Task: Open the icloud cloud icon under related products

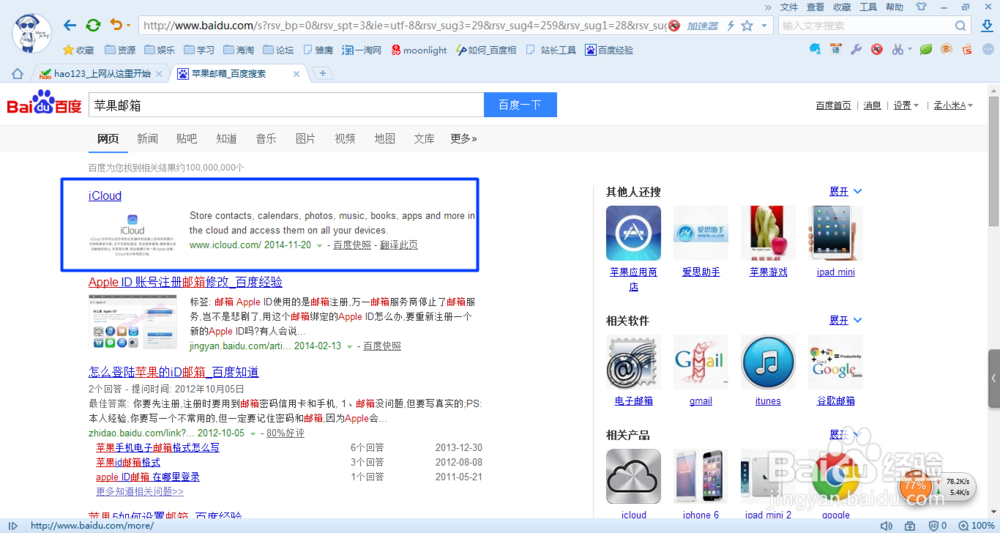Action: [633, 476]
